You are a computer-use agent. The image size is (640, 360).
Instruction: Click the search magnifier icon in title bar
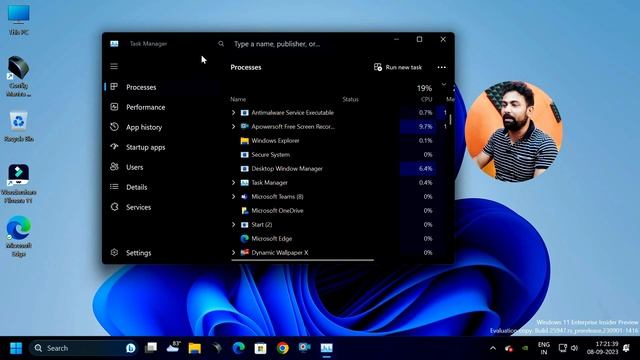click(221, 44)
